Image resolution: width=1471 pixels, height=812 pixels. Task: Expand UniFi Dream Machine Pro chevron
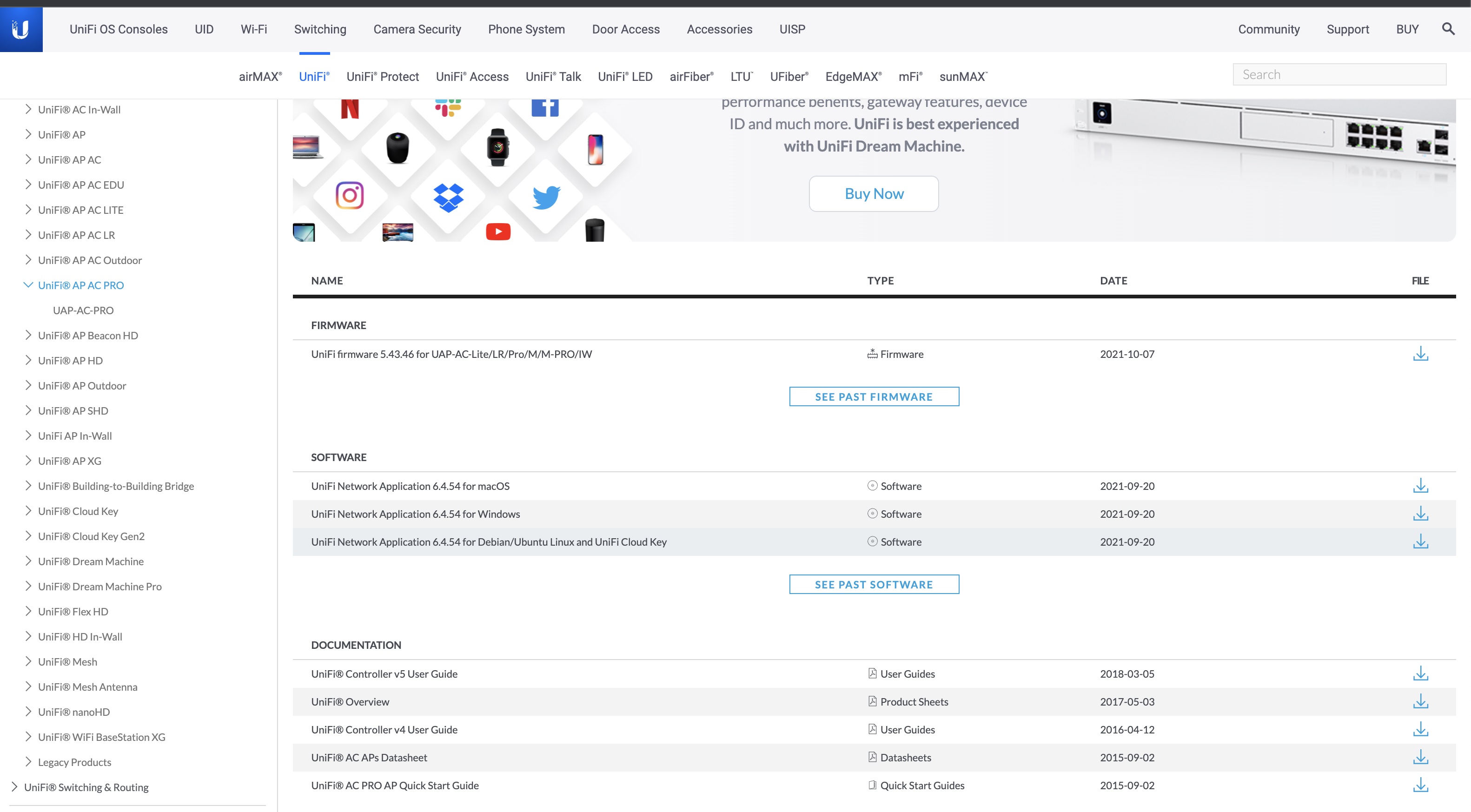pyautogui.click(x=28, y=587)
